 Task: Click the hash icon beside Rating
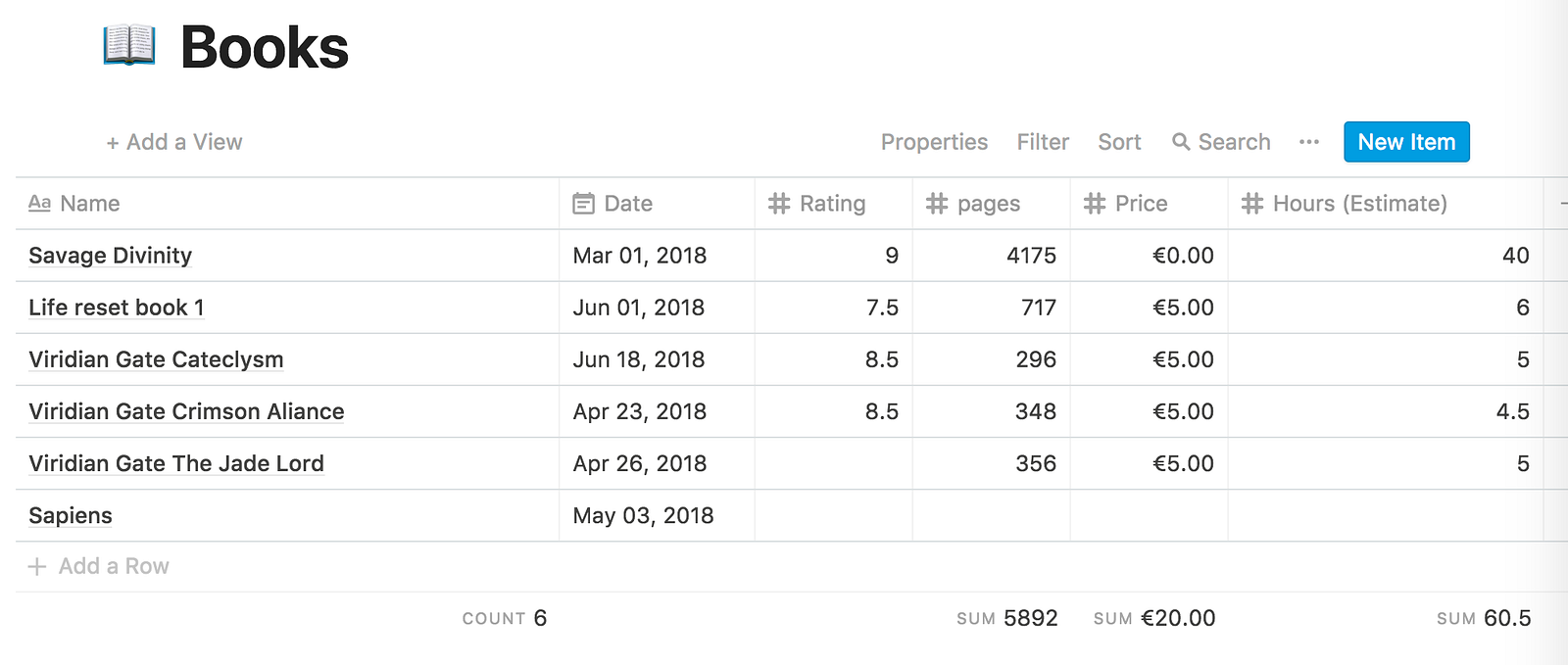pyautogui.click(x=779, y=204)
